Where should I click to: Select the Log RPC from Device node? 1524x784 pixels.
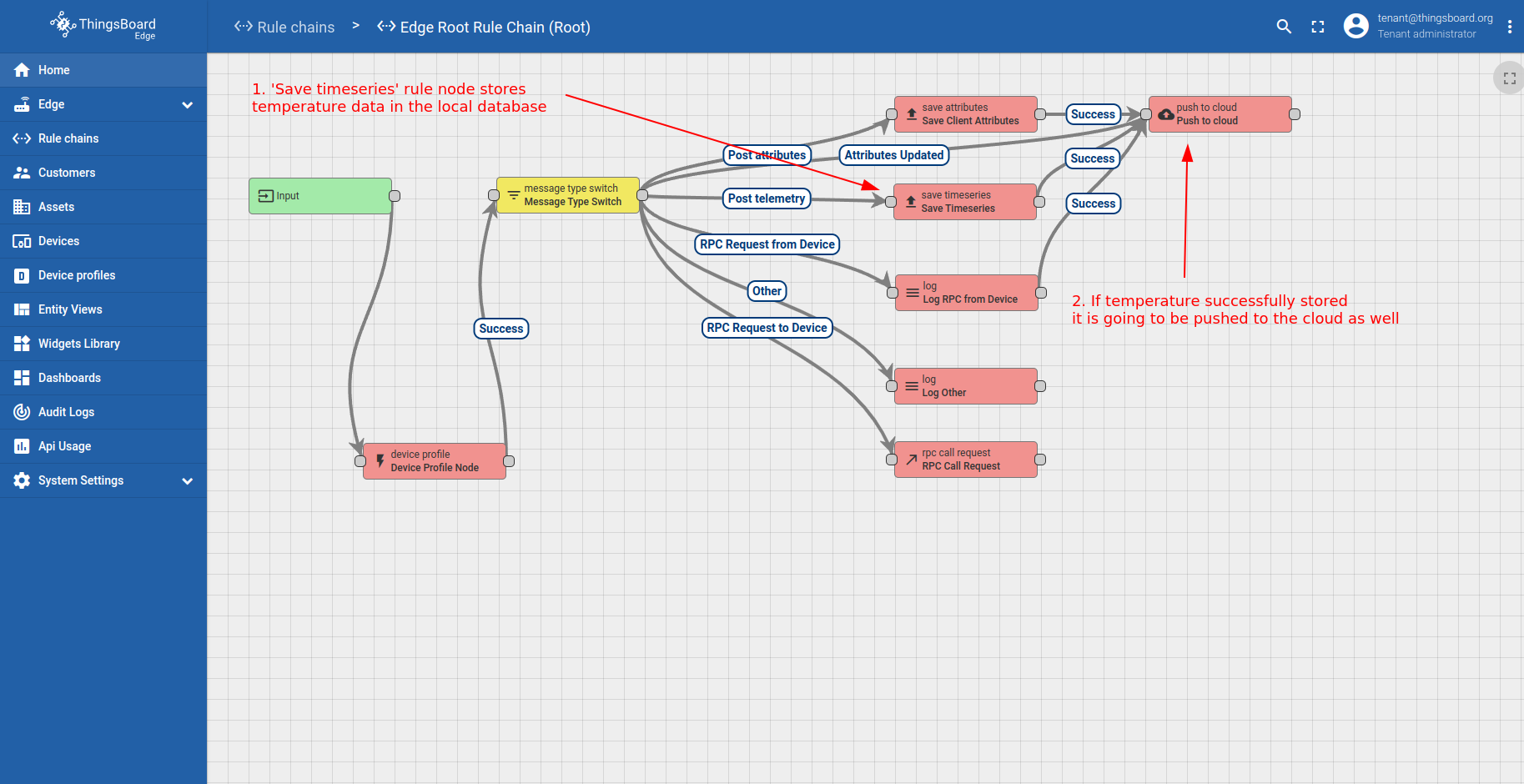[x=967, y=293]
